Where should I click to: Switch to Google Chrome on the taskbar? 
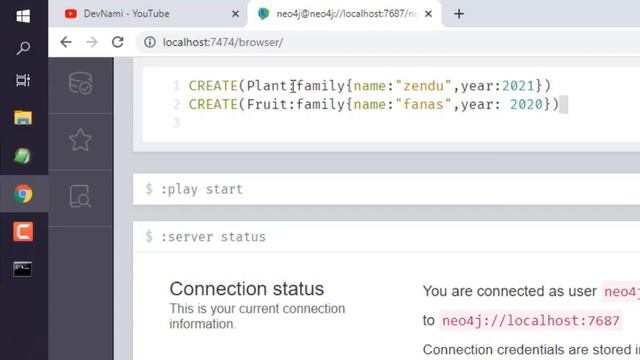coord(23,194)
